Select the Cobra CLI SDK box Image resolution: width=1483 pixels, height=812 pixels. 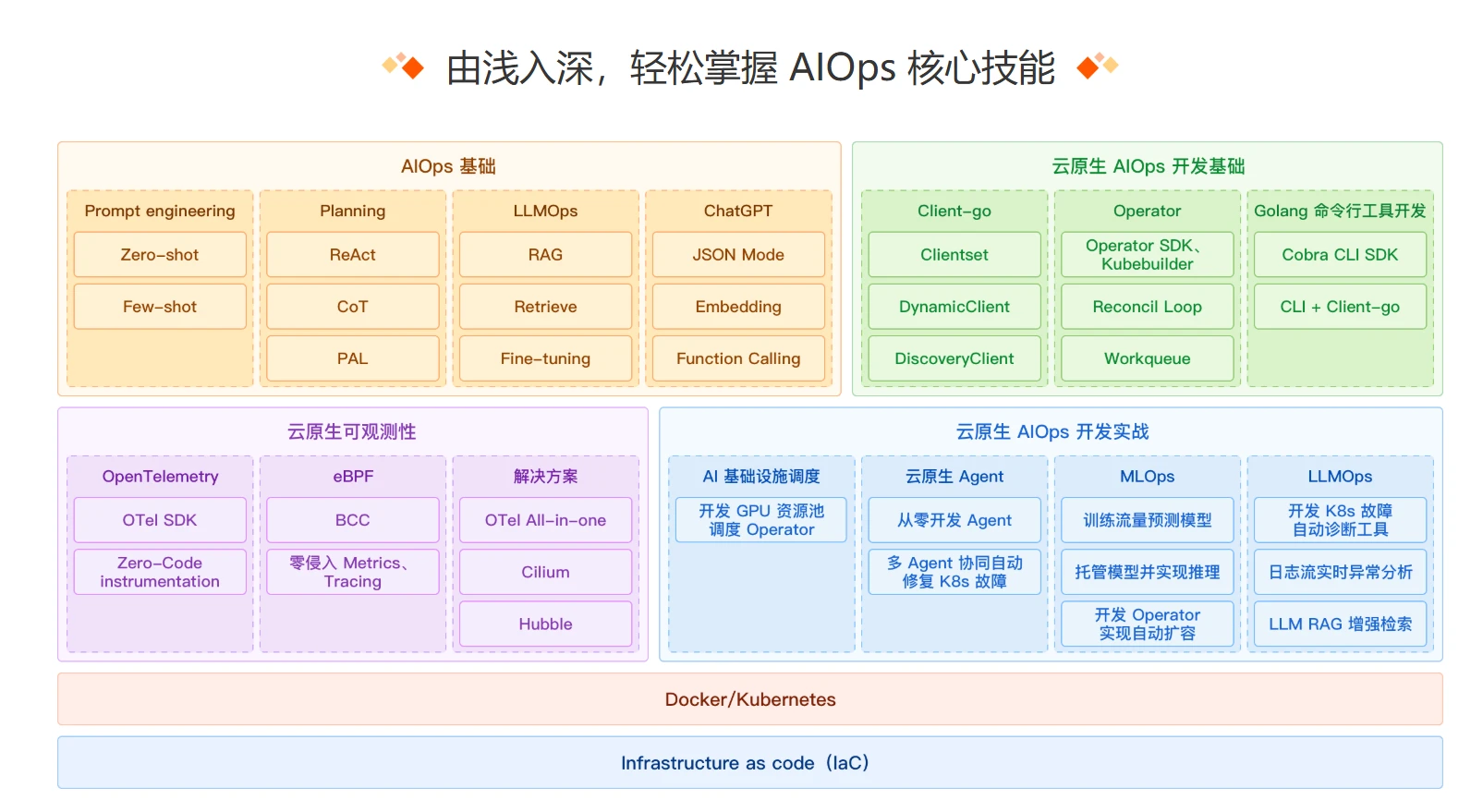click(1341, 254)
